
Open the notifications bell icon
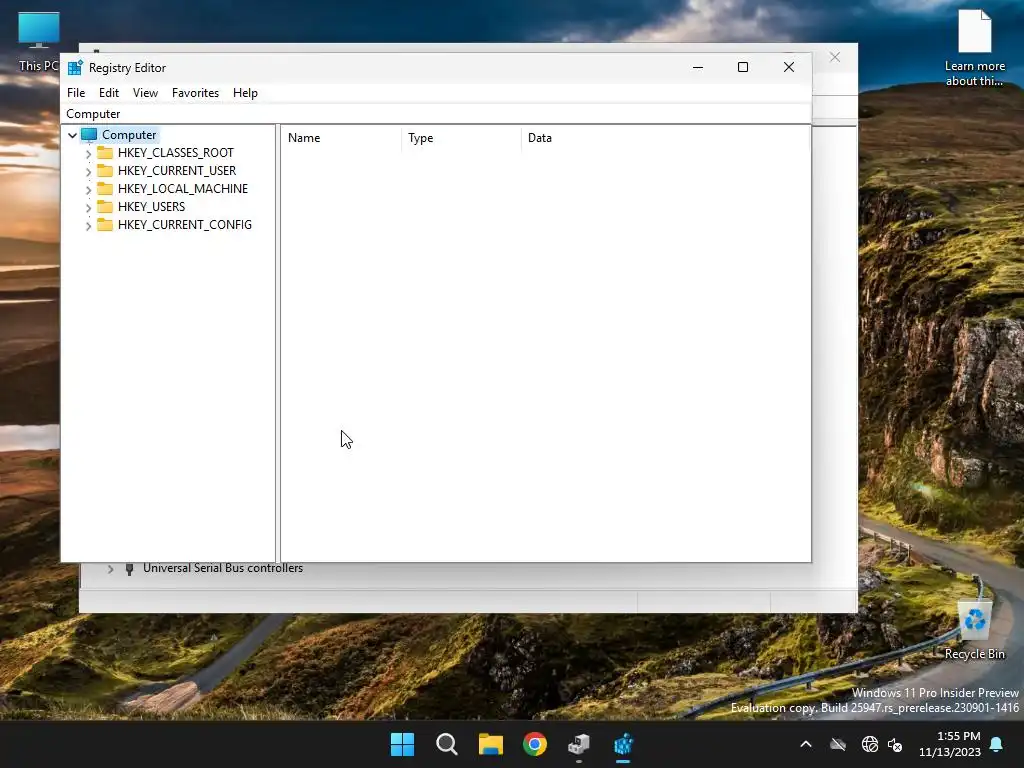(x=997, y=744)
